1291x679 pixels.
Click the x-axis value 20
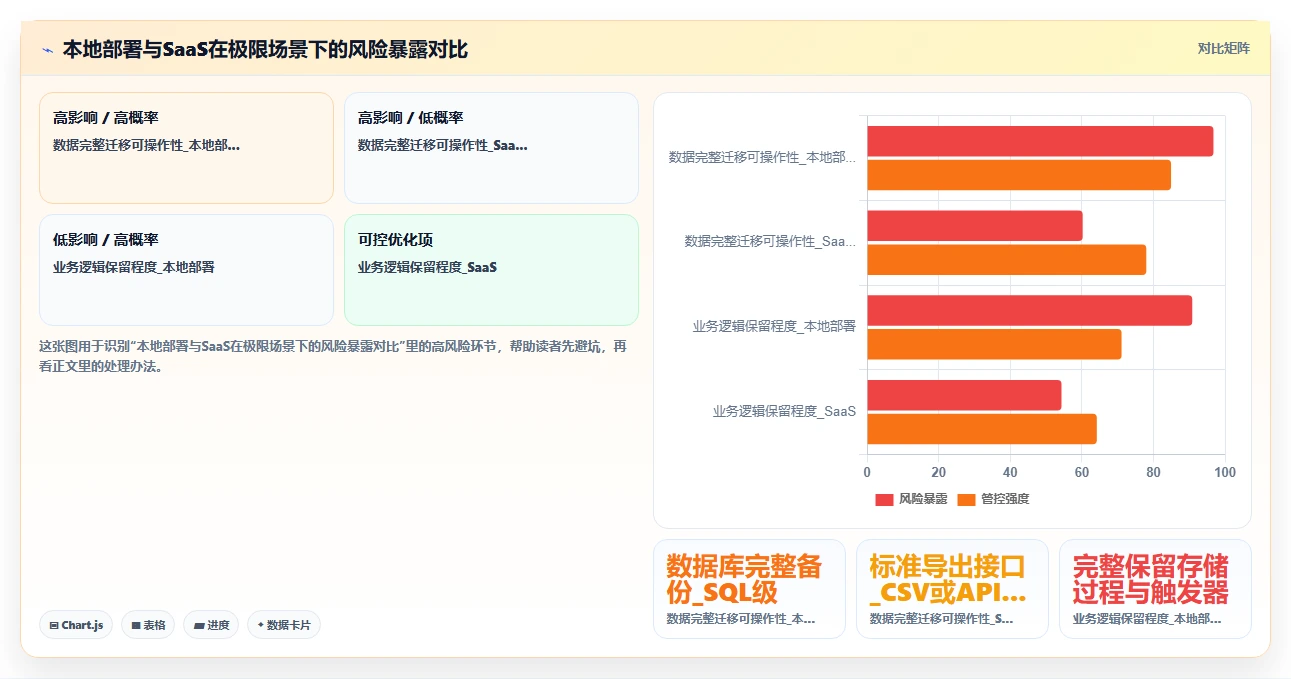939,472
